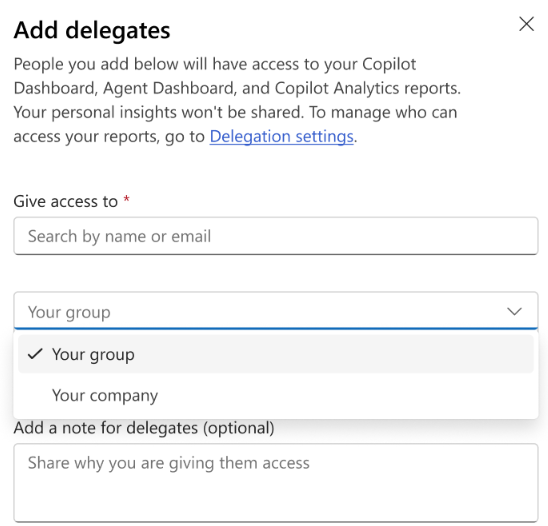Click the Add a note for delegates label
The image size is (548, 526).
point(144,428)
